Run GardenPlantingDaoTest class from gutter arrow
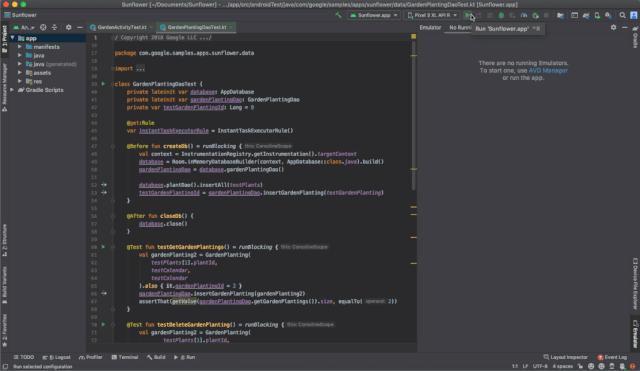Viewport: 640px width, 371px height. pos(103,84)
